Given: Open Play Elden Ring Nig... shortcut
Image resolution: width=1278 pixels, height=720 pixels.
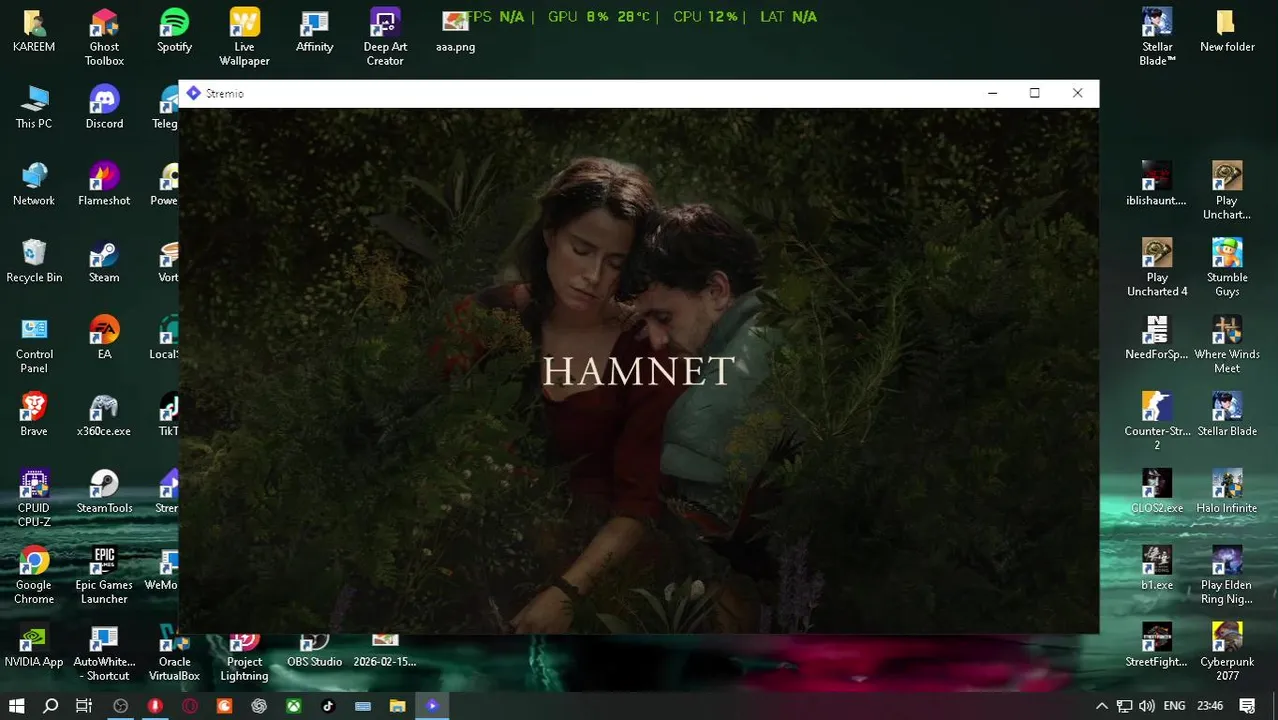Looking at the screenshot, I should click(1227, 577).
